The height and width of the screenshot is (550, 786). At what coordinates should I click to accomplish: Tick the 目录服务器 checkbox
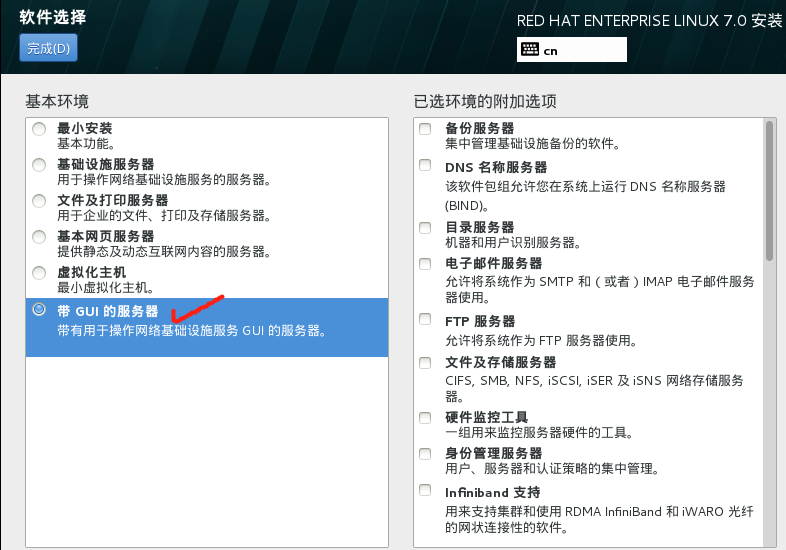pos(425,228)
